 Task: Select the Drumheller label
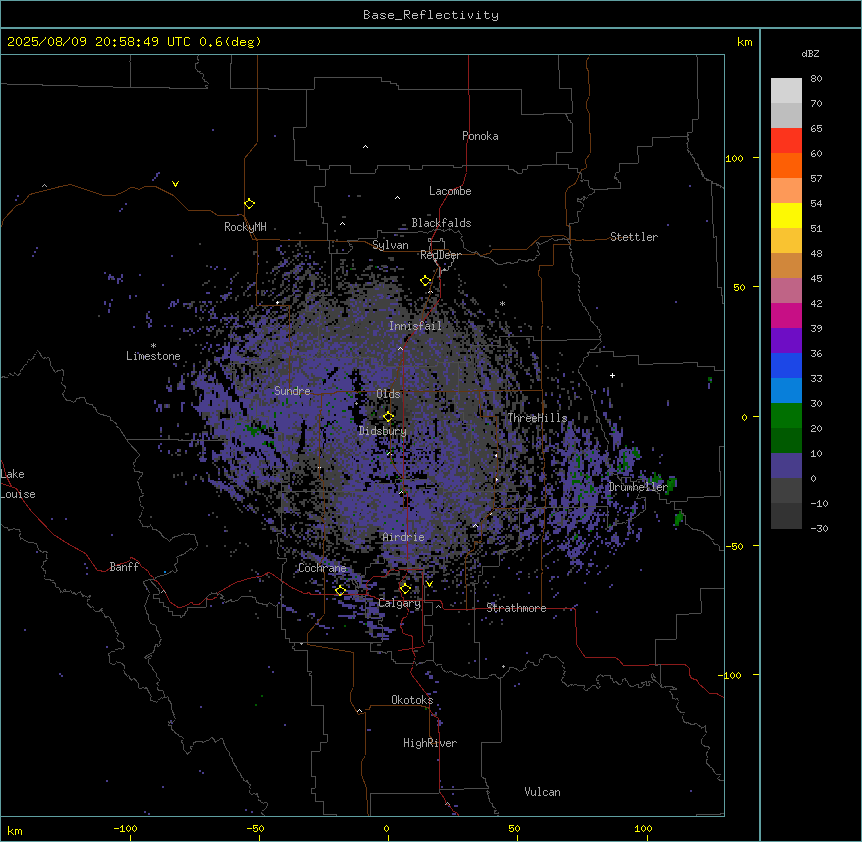tap(638, 487)
